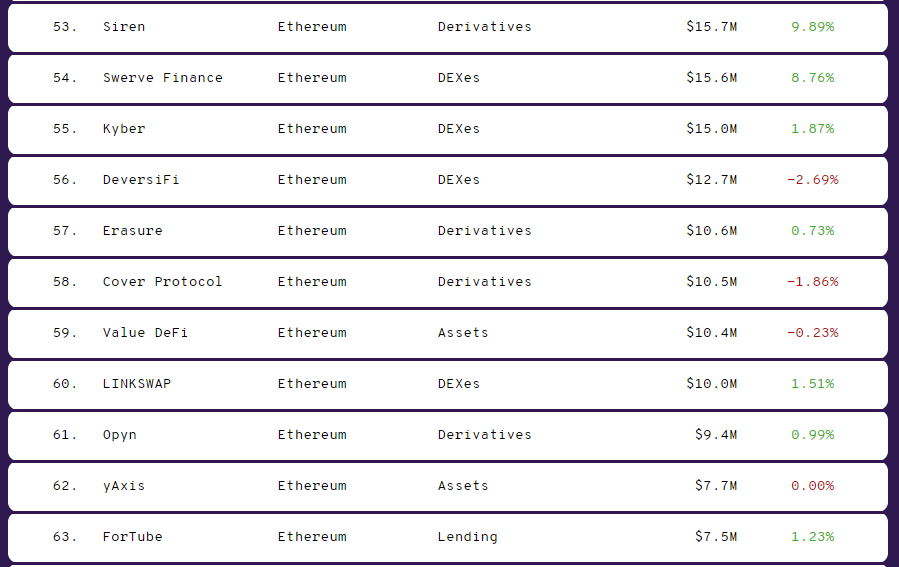Viewport: 899px width, 567px height.
Task: Click rank number 60 for LINKSWAP
Action: click(65, 384)
